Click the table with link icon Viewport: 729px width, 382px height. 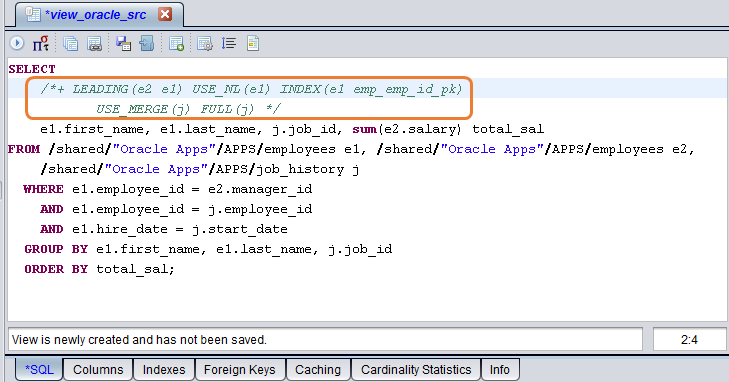pos(94,43)
